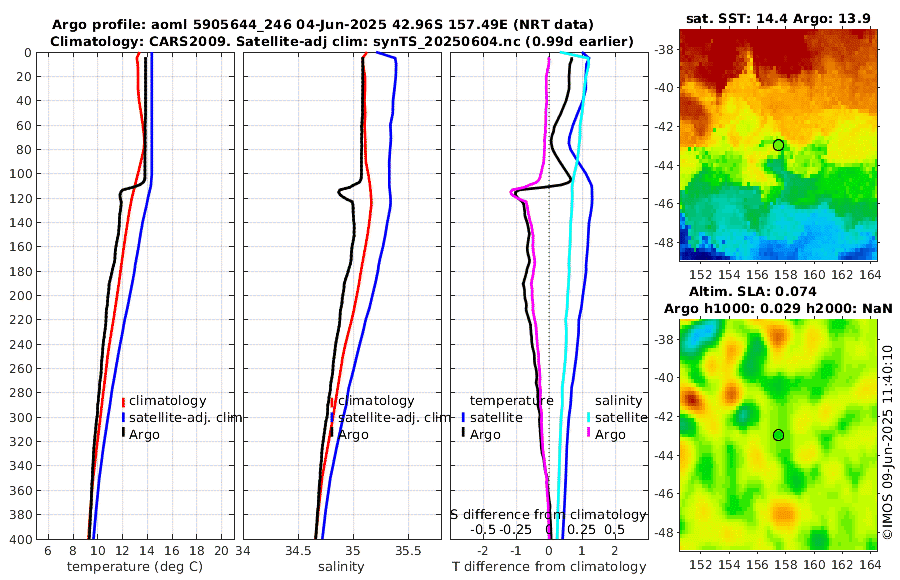Click 'Argo' legend text in the salinity panel

pyautogui.click(x=353, y=435)
